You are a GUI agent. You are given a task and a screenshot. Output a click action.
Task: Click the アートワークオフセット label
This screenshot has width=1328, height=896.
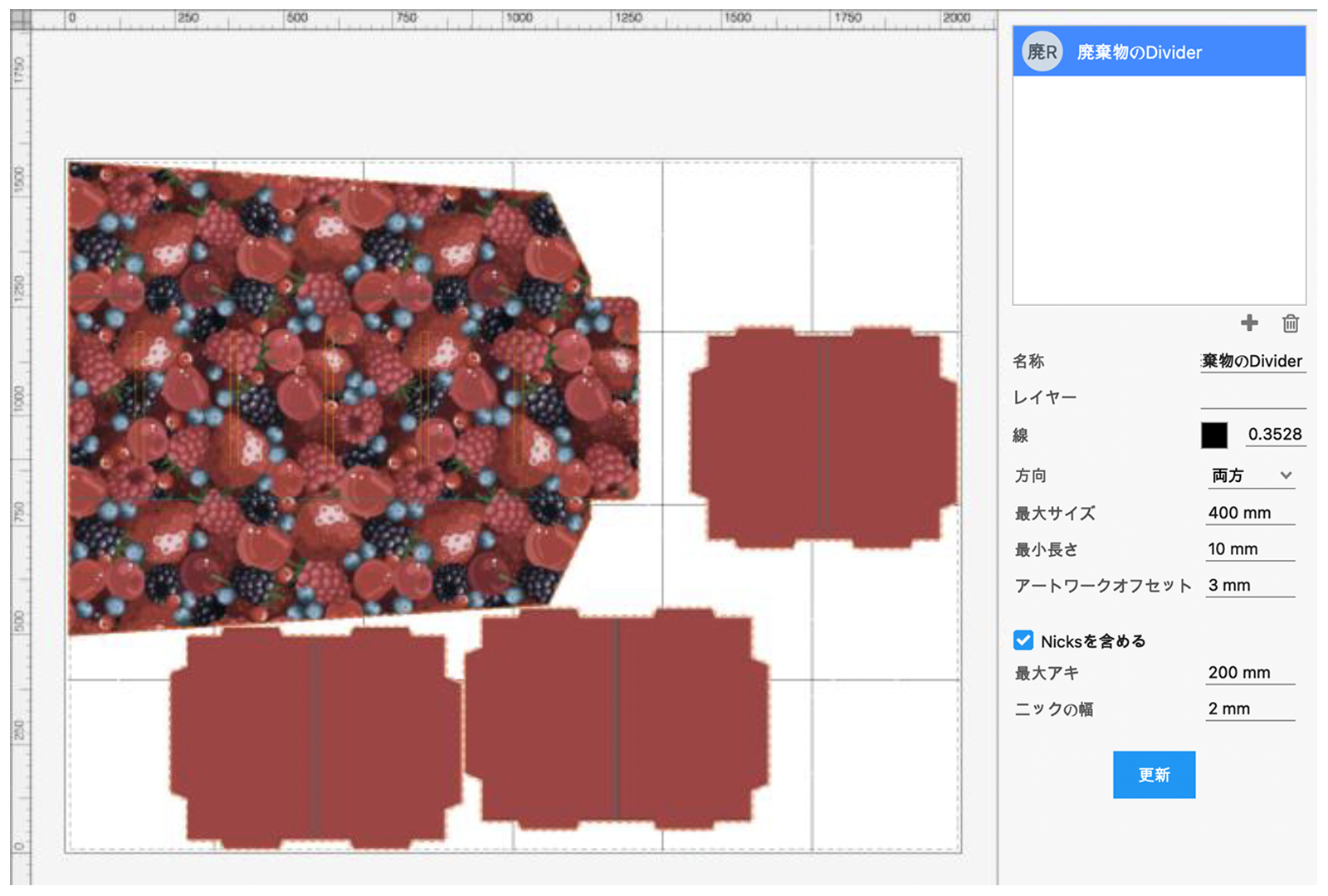coord(1103,586)
